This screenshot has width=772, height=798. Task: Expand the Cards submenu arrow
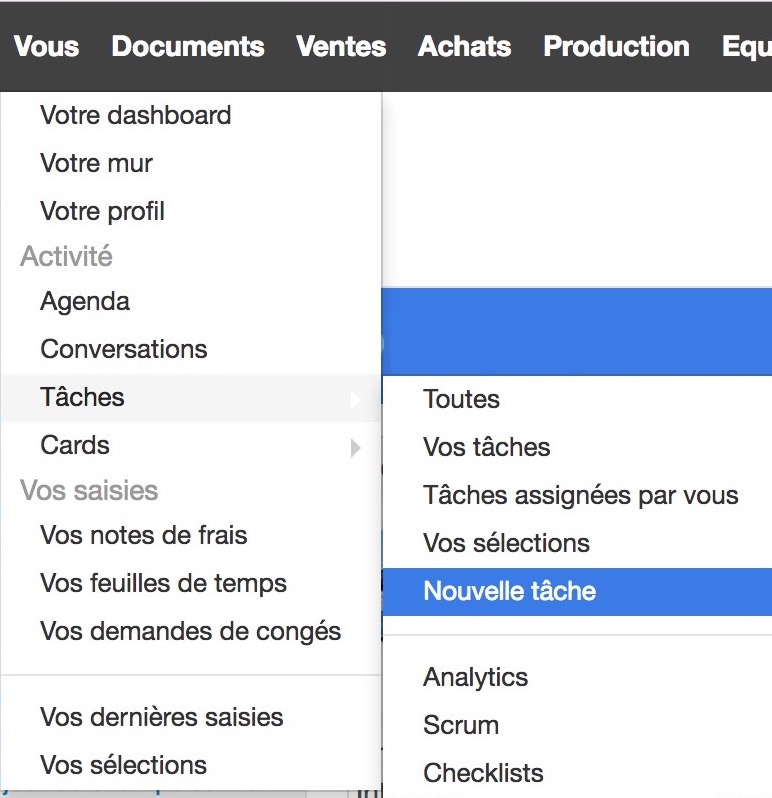click(x=356, y=448)
